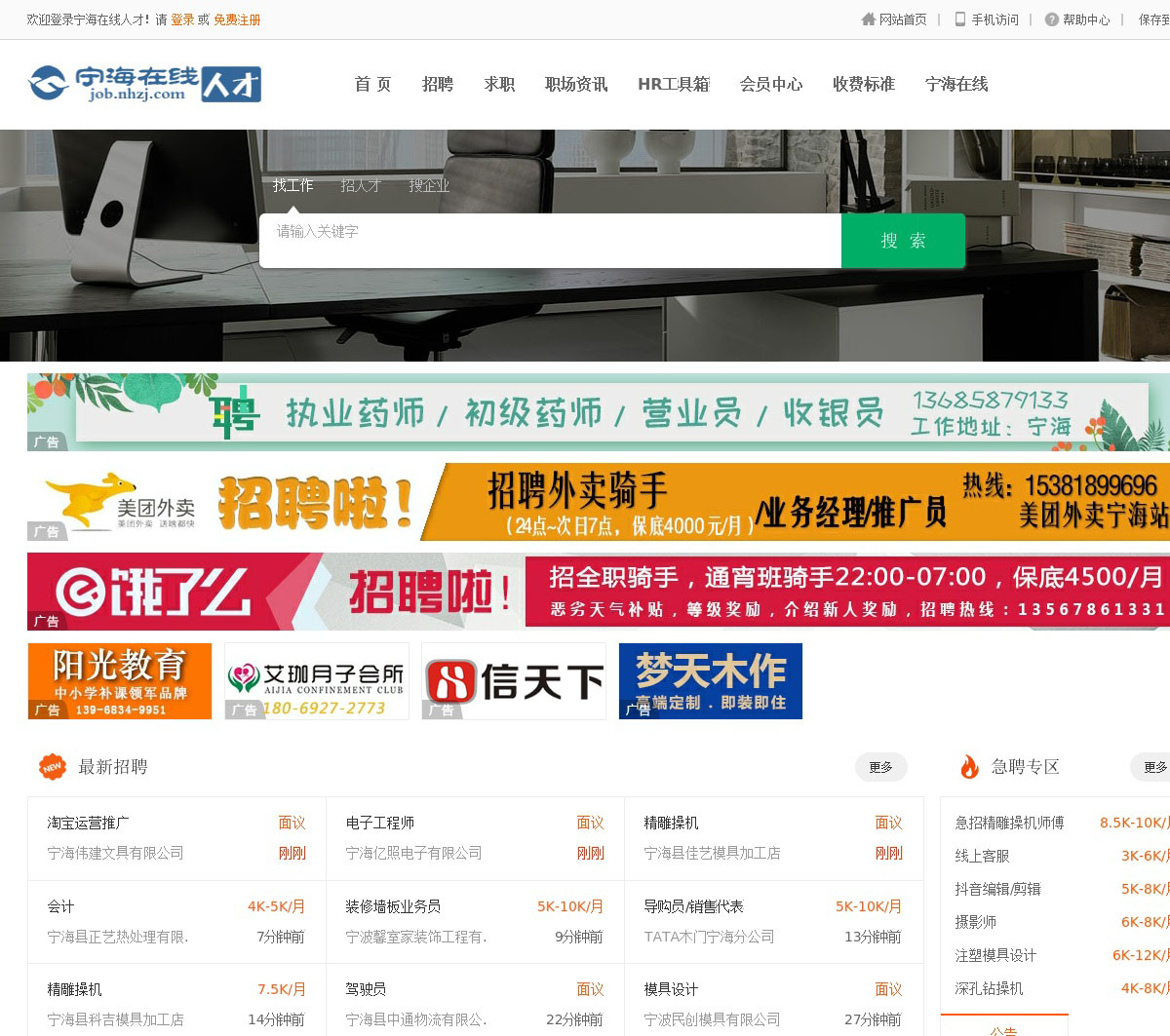The width and height of the screenshot is (1170, 1036).
Task: Open company 宁海县科吉模具加工店
Action: [x=115, y=1019]
